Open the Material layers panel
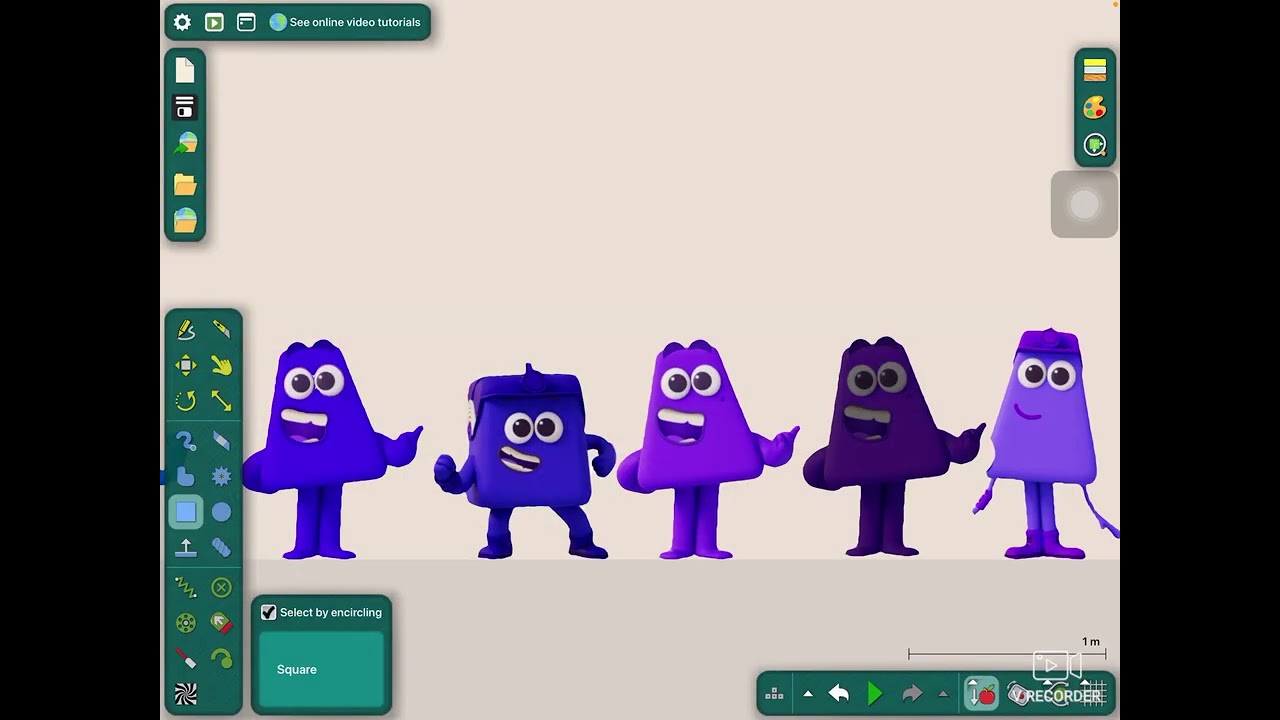The width and height of the screenshot is (1280, 720). pyautogui.click(x=1095, y=70)
